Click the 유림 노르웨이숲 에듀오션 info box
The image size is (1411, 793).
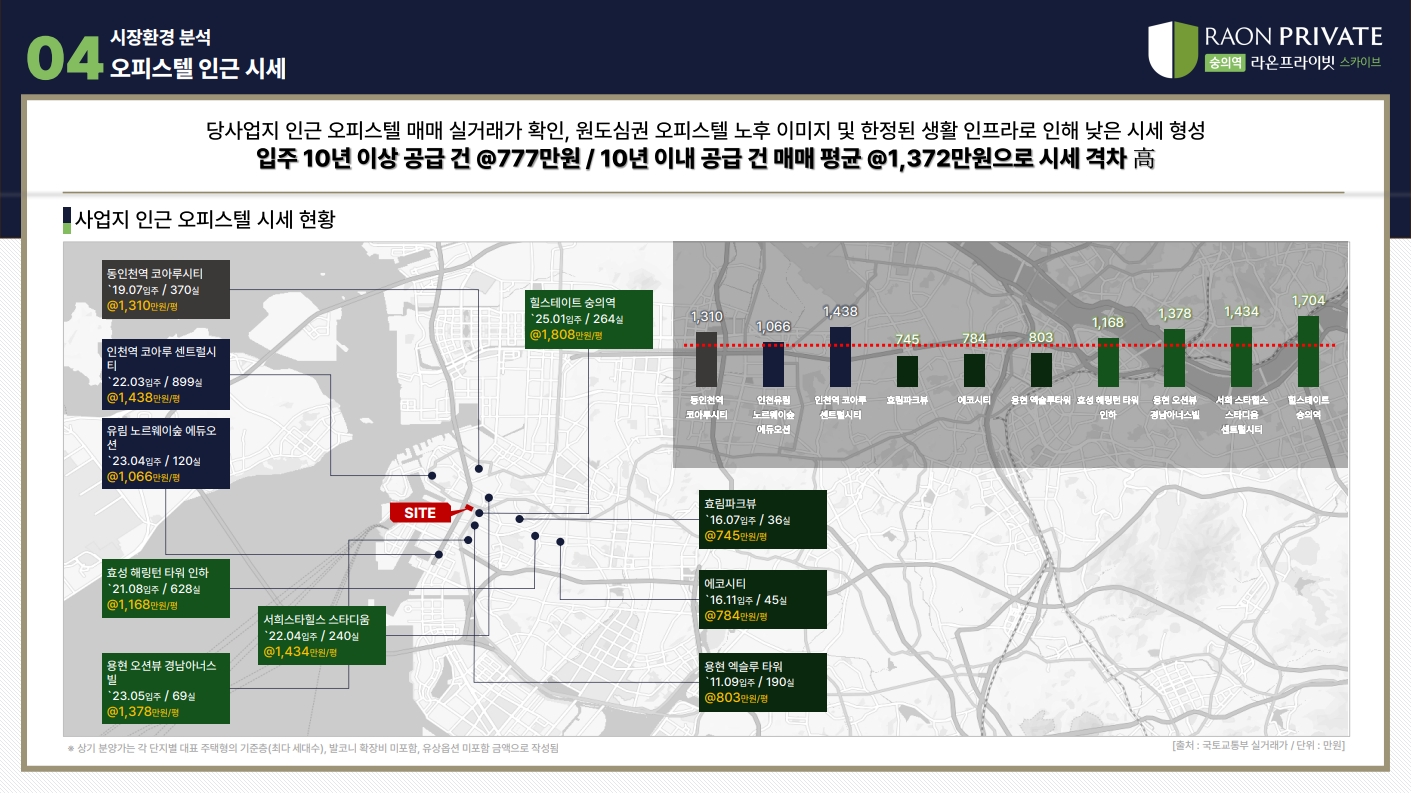click(166, 453)
